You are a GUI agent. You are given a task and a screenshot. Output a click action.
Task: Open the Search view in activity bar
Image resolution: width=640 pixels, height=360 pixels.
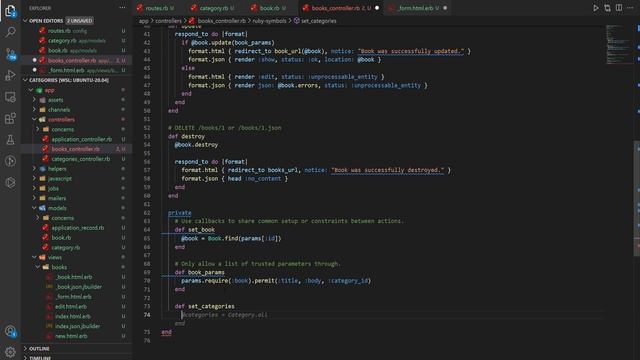(x=10, y=32)
